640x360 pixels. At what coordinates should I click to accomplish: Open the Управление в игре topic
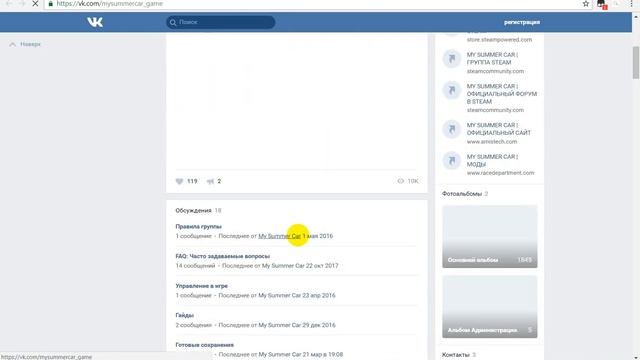202,286
